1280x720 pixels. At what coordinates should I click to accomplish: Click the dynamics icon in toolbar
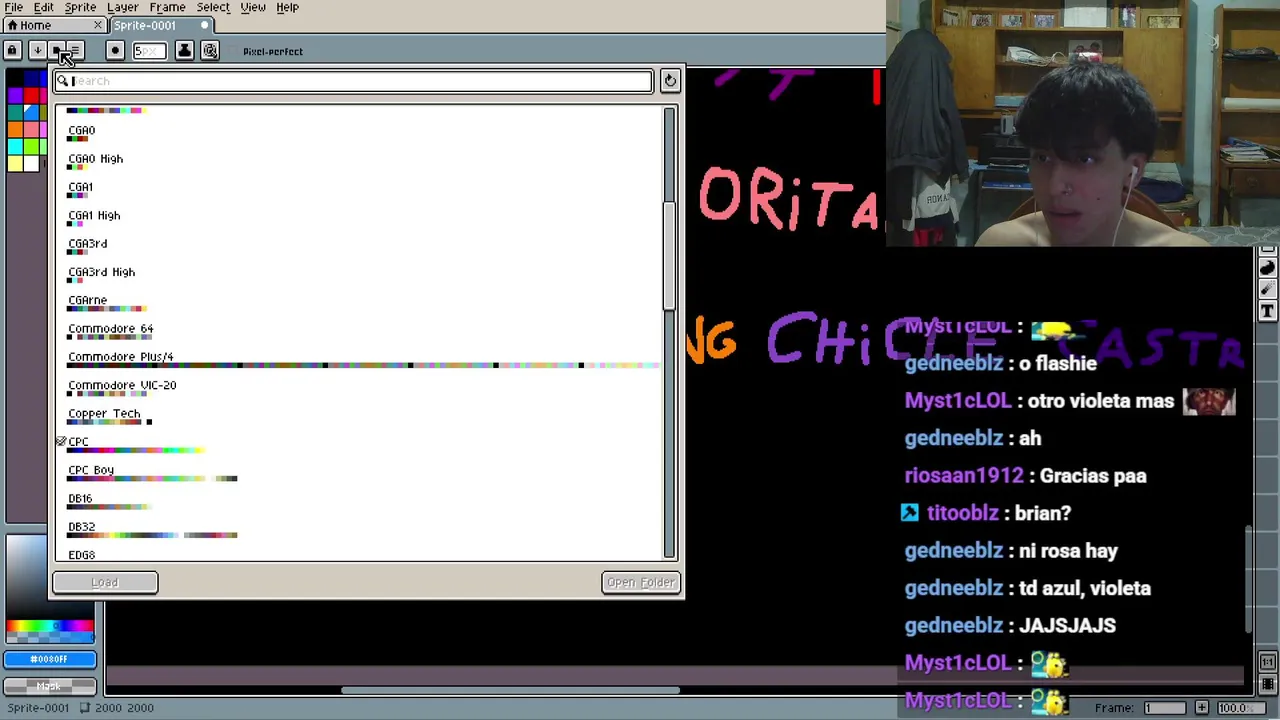210,51
